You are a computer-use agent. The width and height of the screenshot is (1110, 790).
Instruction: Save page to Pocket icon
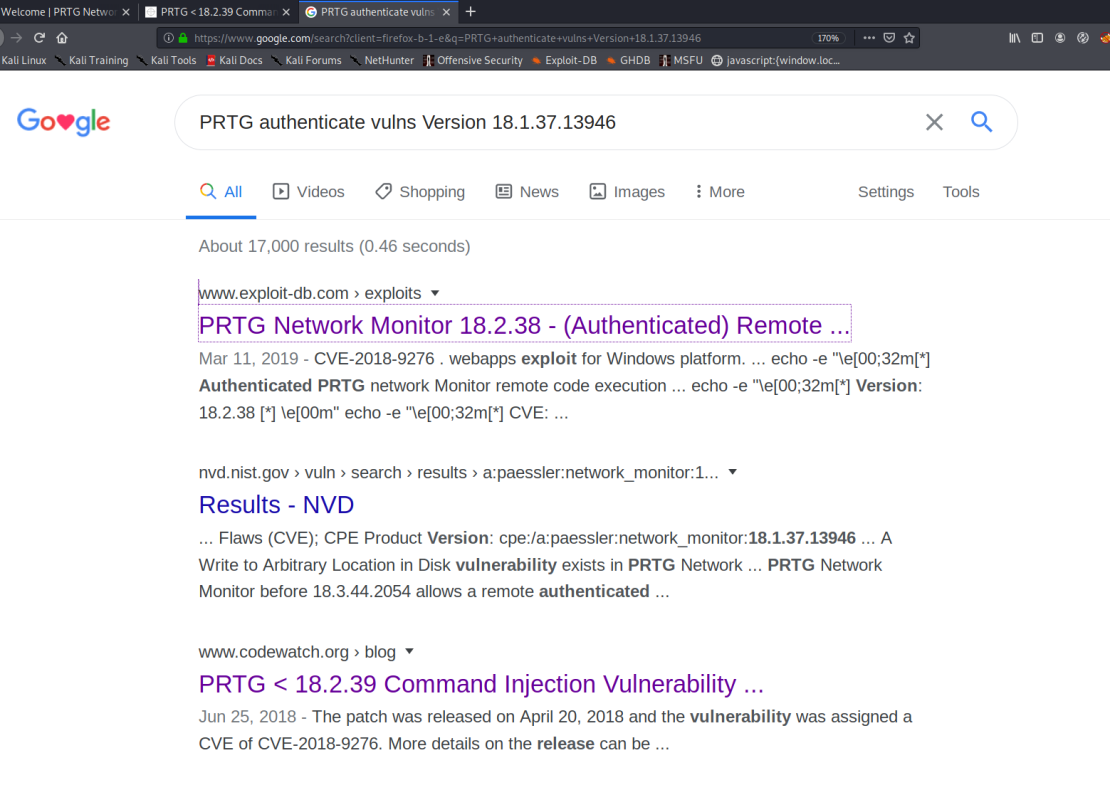tap(889, 38)
